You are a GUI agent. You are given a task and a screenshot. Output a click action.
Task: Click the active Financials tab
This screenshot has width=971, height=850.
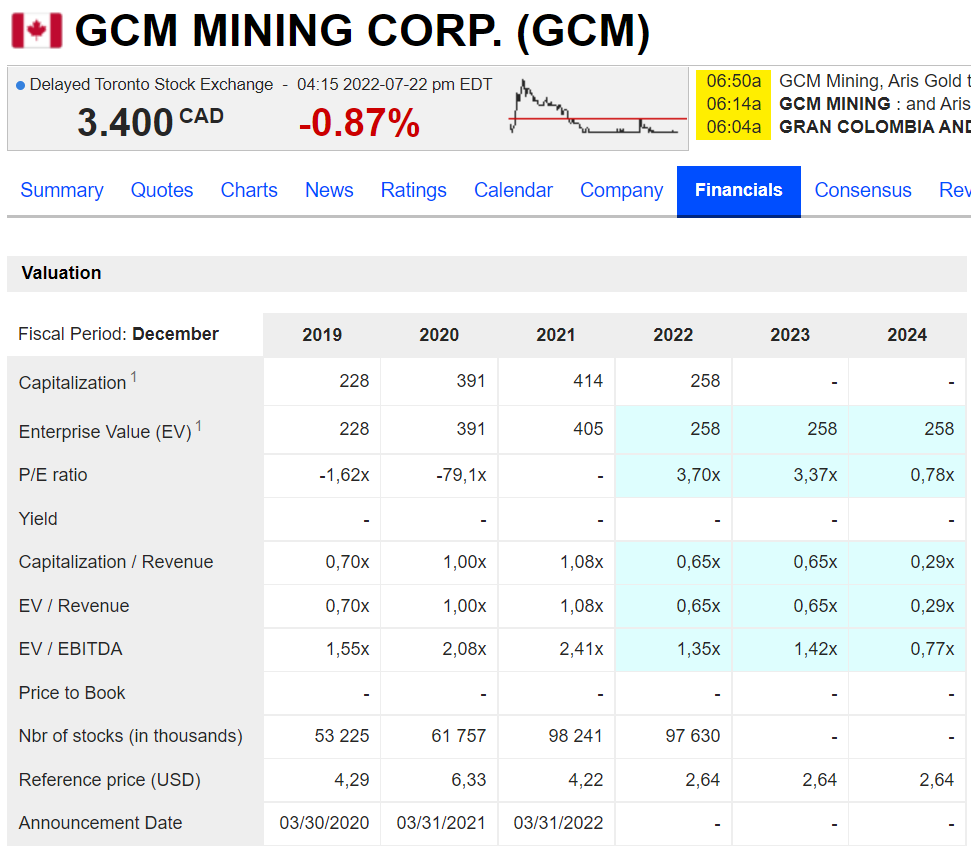point(738,190)
